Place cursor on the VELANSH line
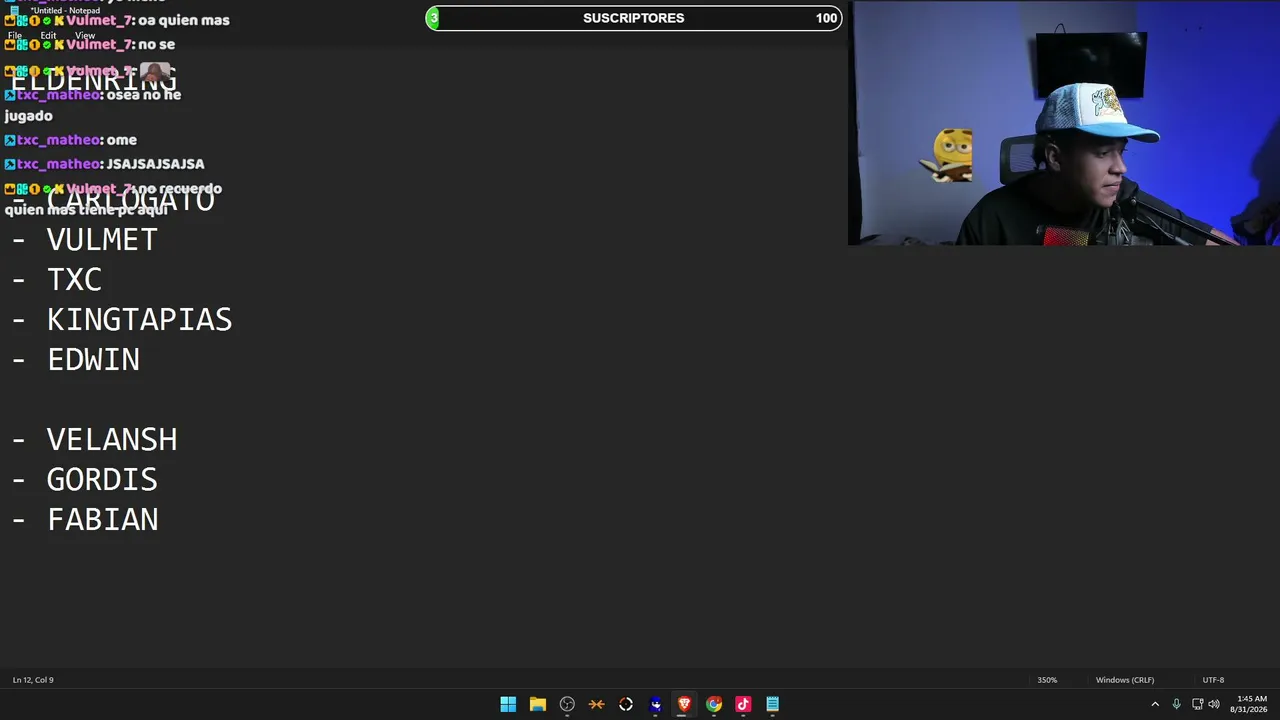1280x720 pixels. [x=112, y=440]
